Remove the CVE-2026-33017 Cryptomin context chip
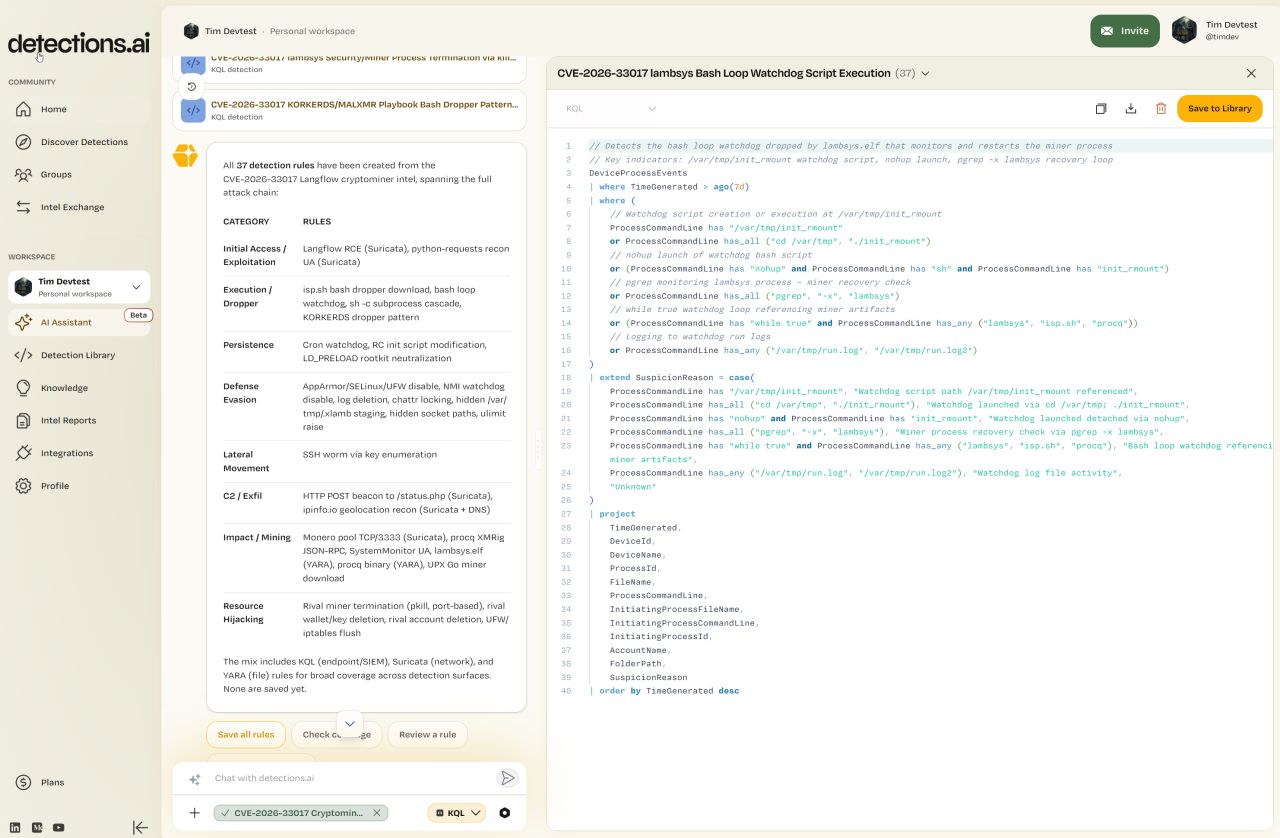This screenshot has height=838, width=1280. point(377,813)
